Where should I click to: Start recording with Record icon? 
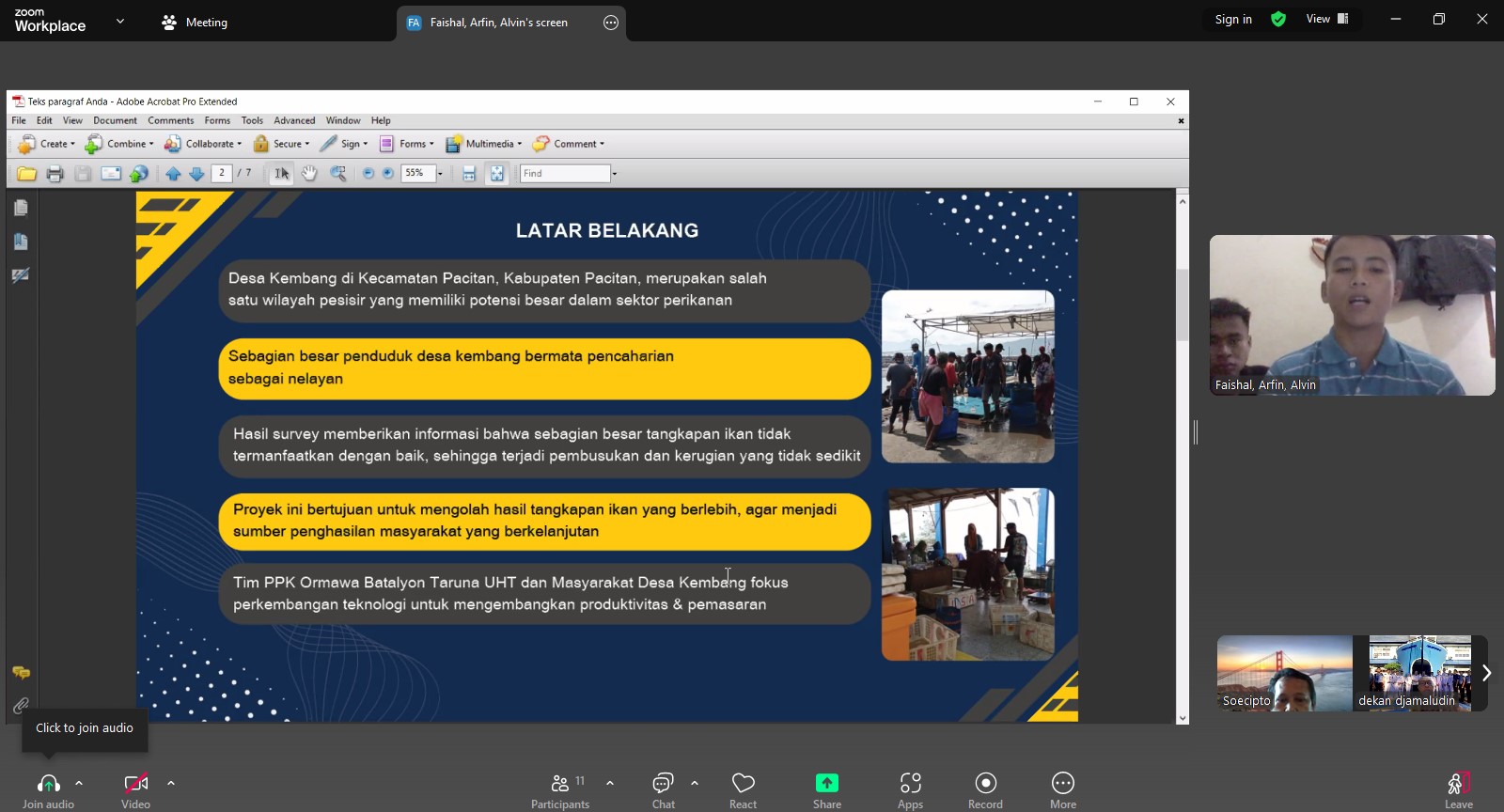click(x=985, y=784)
